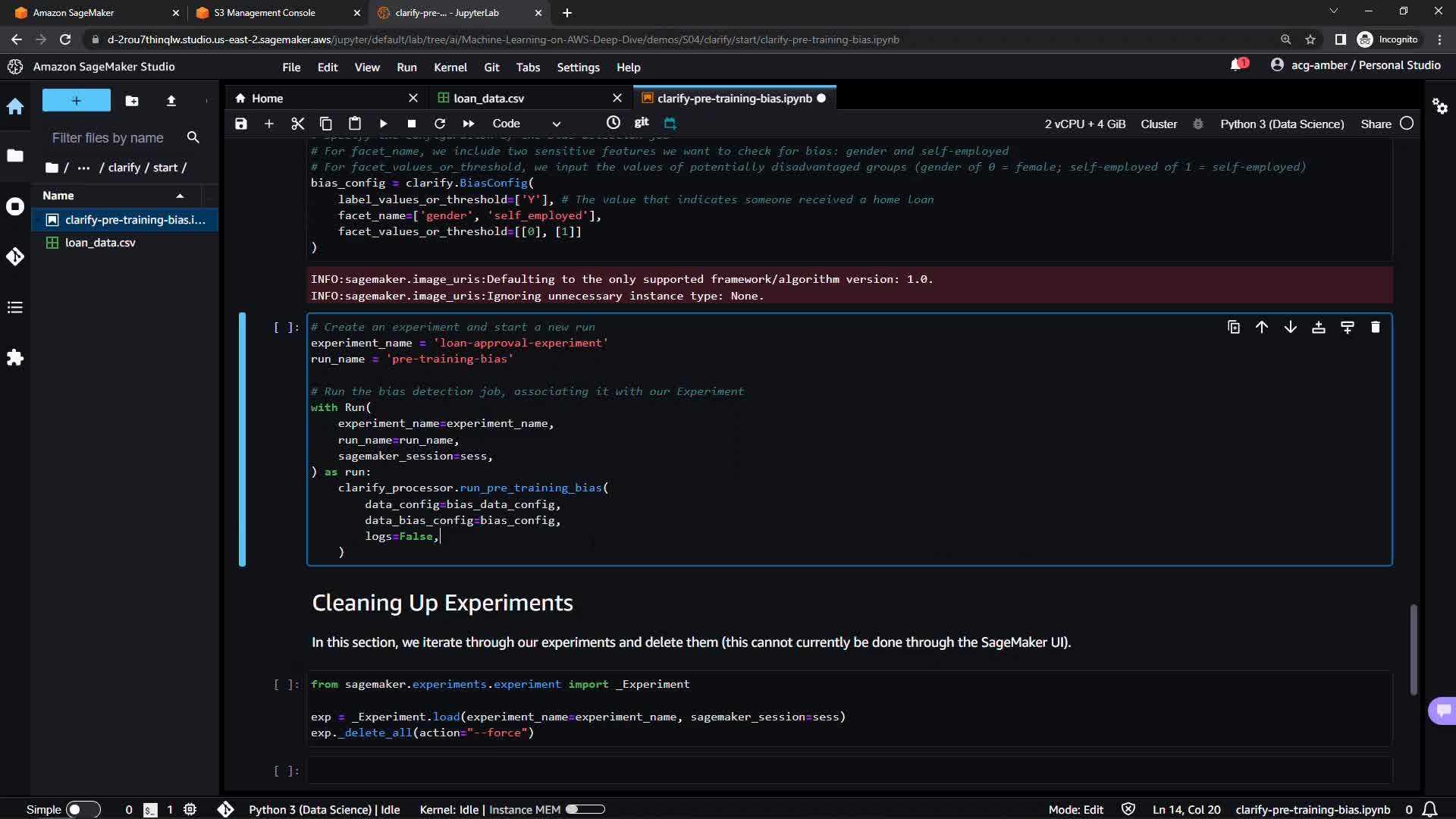Delete the active cell with trash icon
Viewport: 1456px width, 819px height.
[x=1375, y=328]
